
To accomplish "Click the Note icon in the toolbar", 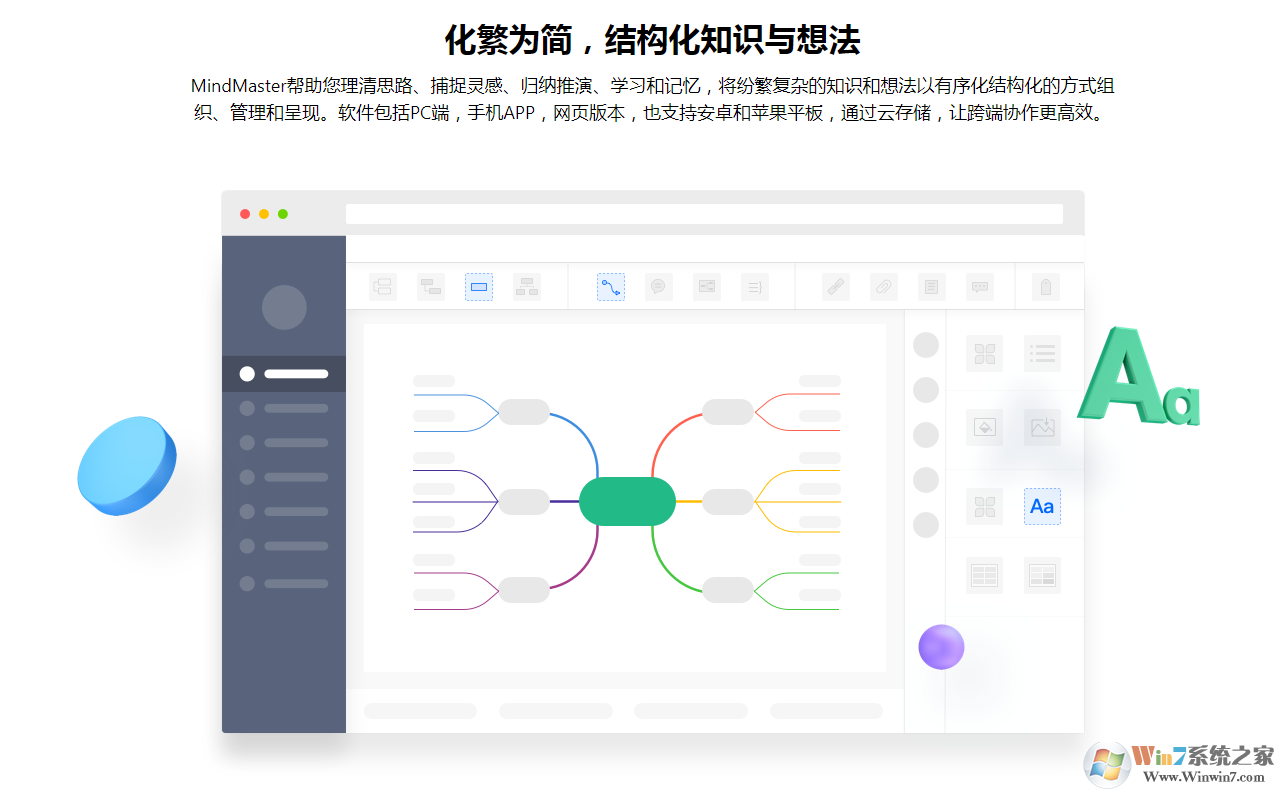I will point(931,287).
